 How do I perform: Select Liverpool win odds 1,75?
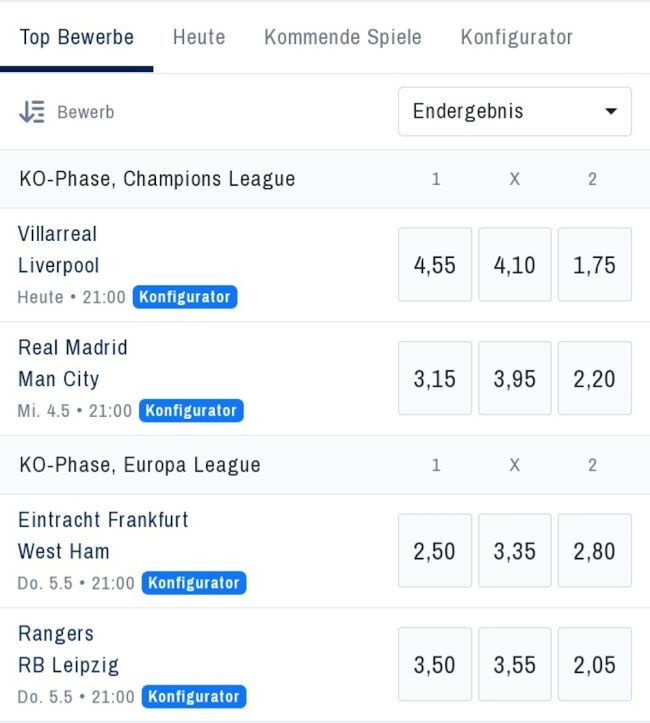coord(594,265)
